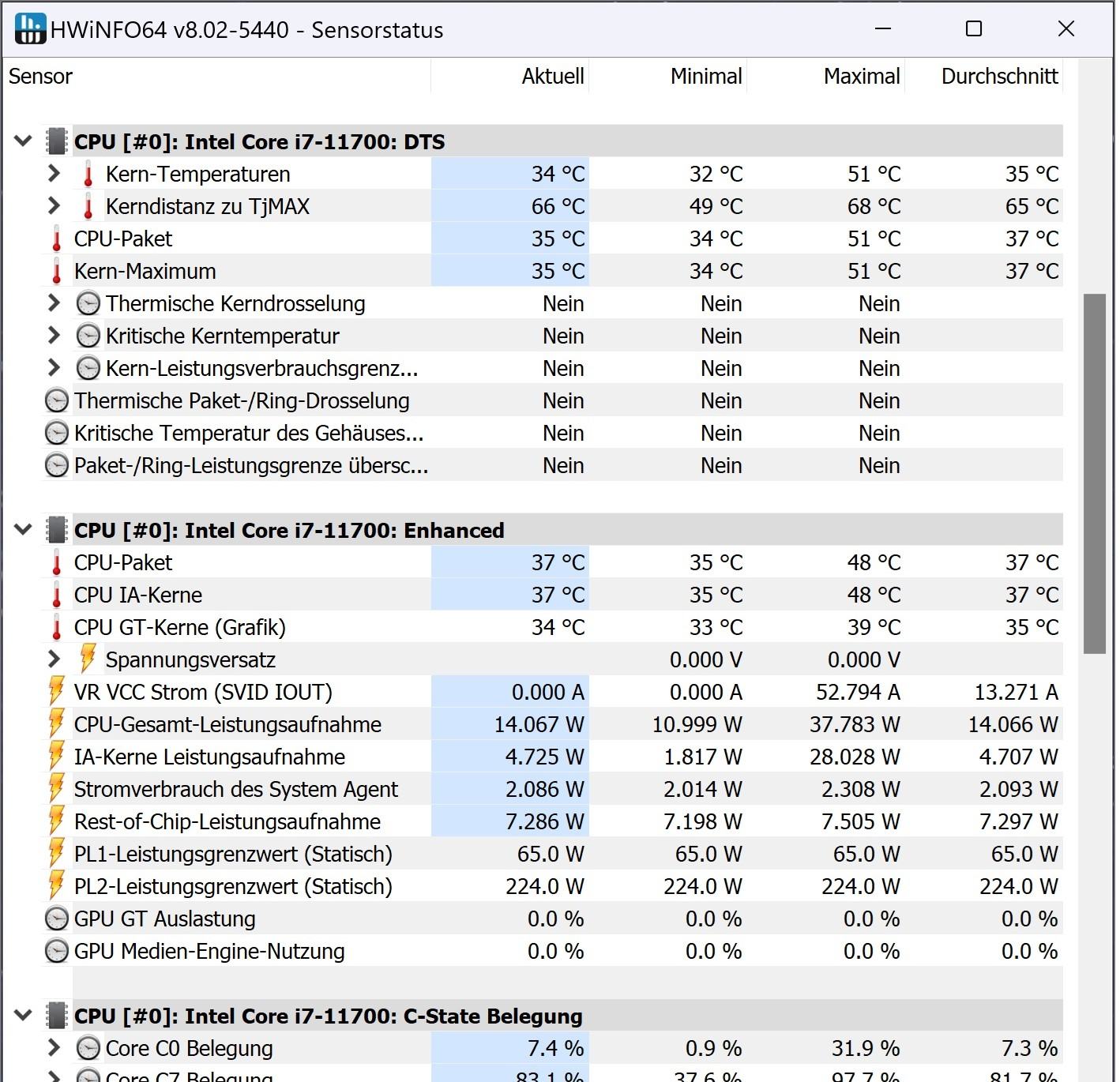Click the 7.4 % current value
This screenshot has height=1082, width=1120.
click(555, 1048)
